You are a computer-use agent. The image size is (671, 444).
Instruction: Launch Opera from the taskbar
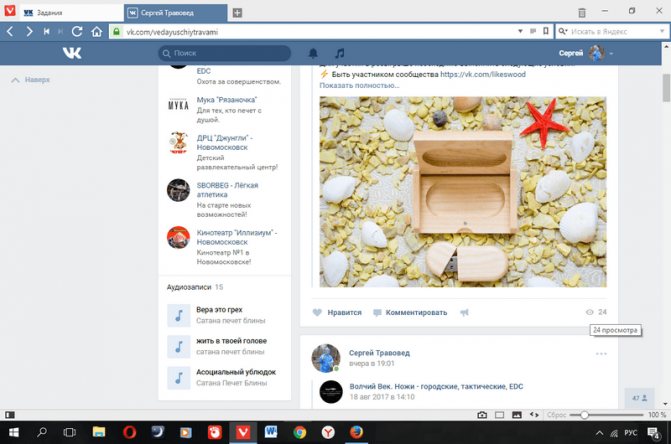pos(129,433)
